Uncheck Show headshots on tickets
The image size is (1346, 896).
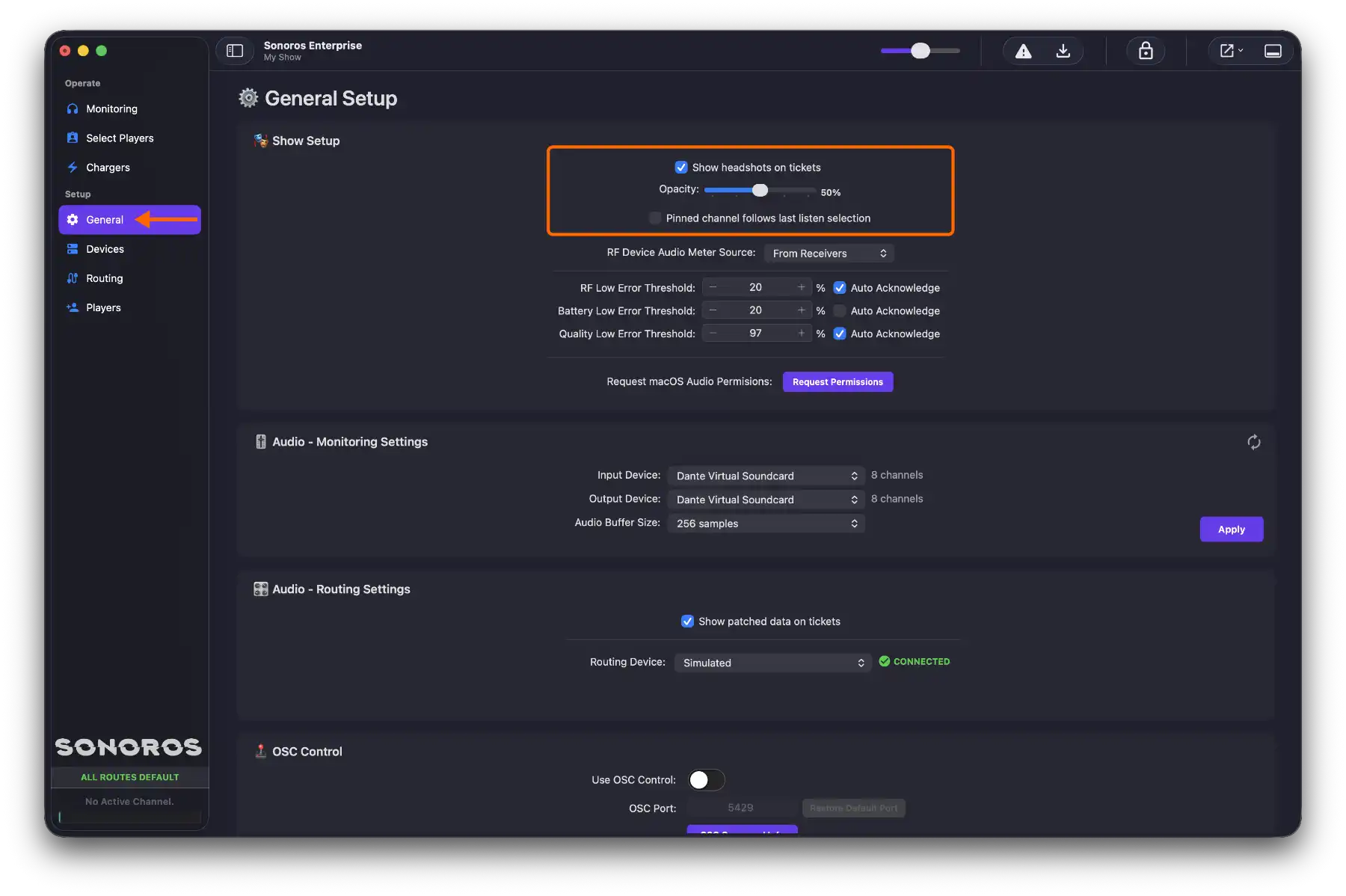681,168
